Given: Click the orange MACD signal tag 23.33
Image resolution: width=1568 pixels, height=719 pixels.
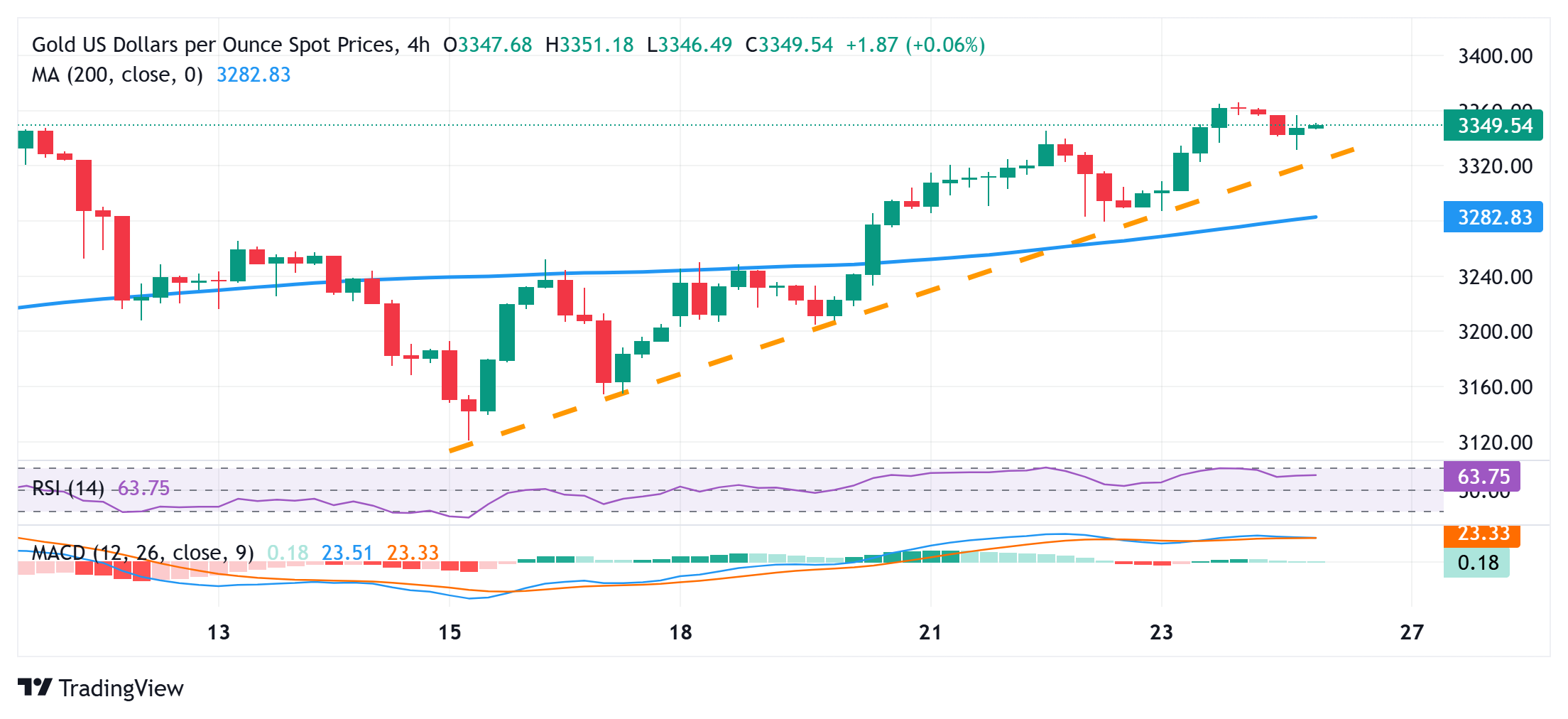Looking at the screenshot, I should tap(1482, 534).
